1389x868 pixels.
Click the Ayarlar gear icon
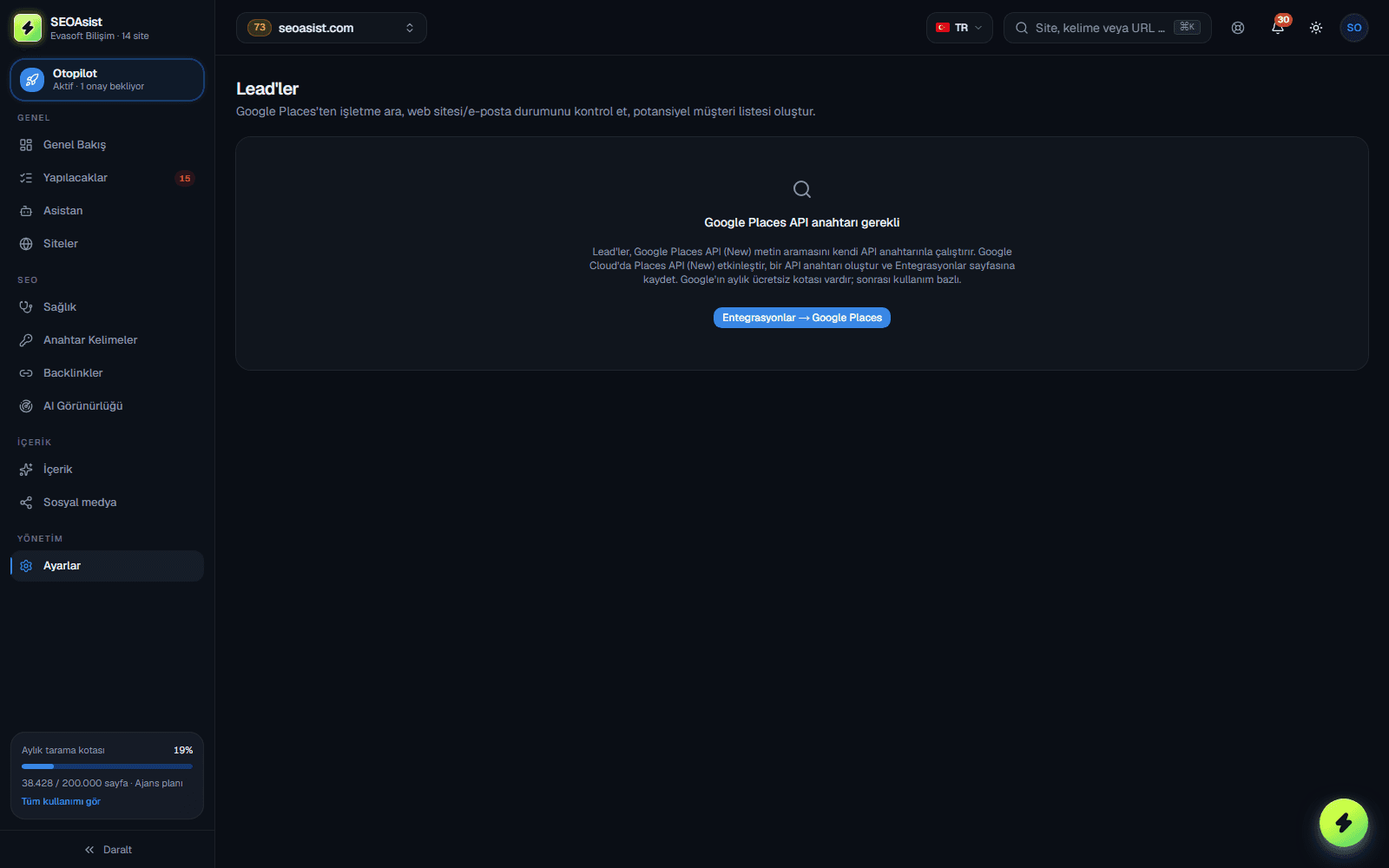[x=26, y=566]
